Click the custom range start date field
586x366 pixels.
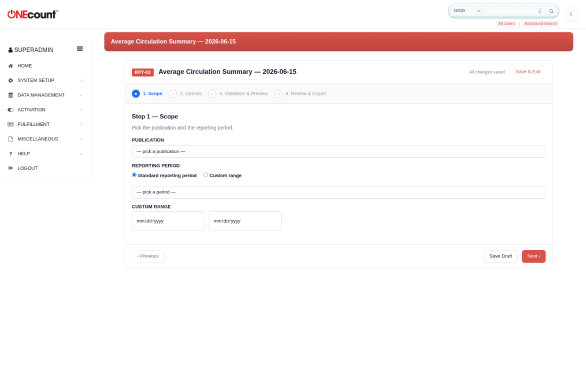pos(168,221)
